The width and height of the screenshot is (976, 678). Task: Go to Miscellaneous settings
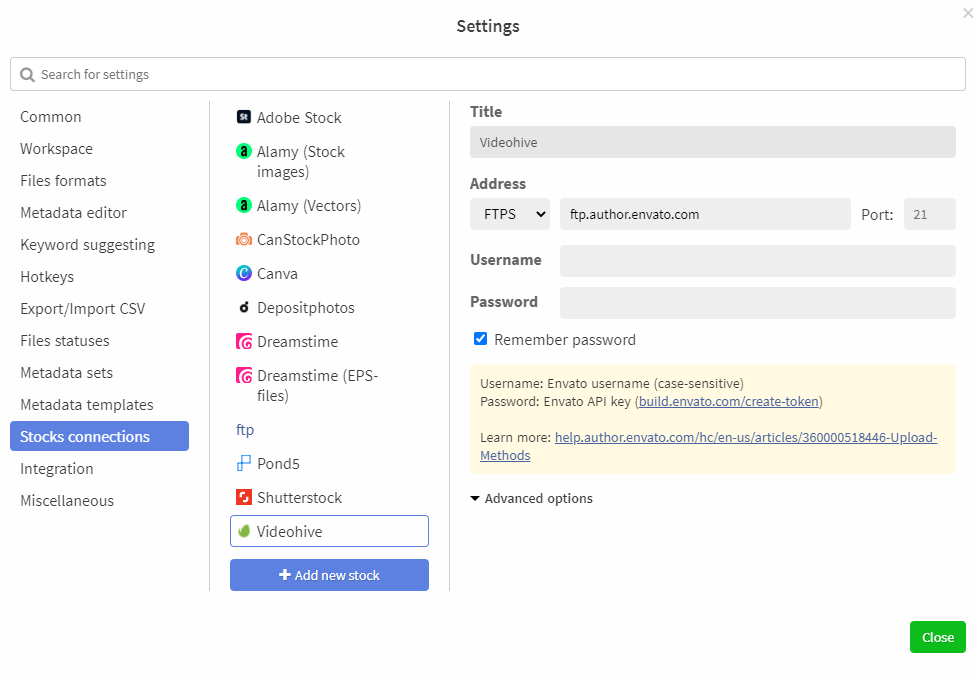[67, 501]
